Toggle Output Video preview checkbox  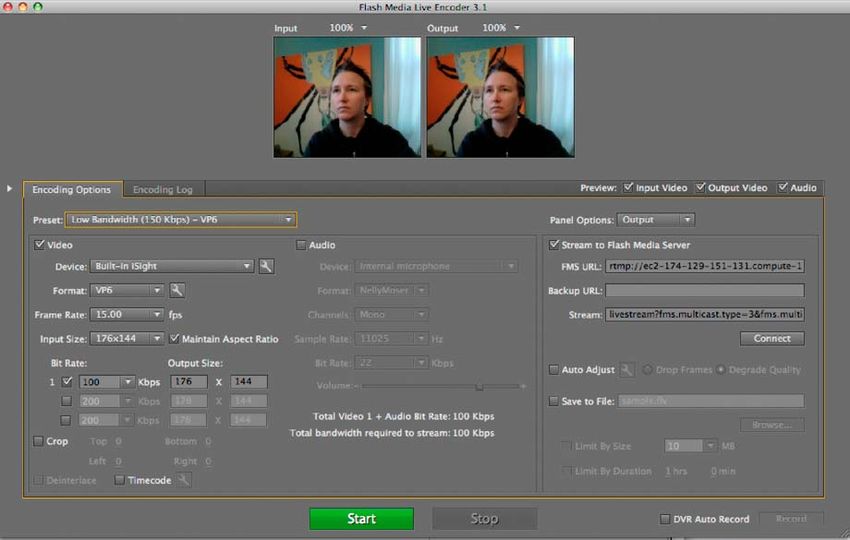click(700, 188)
